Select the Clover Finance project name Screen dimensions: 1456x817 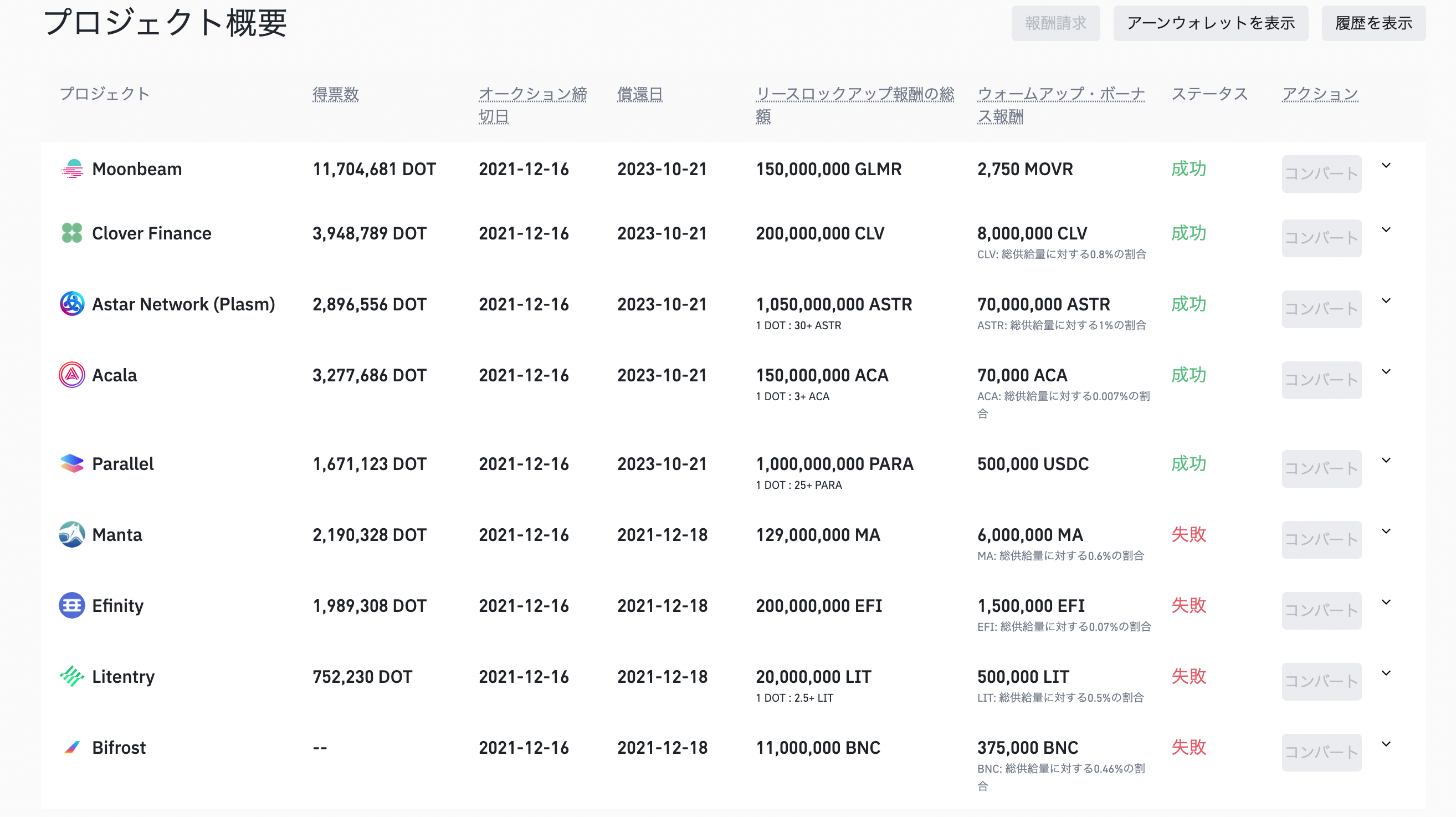click(x=151, y=233)
